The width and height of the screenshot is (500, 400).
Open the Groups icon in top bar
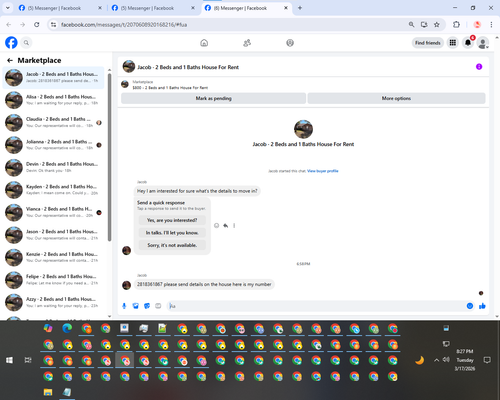click(290, 43)
